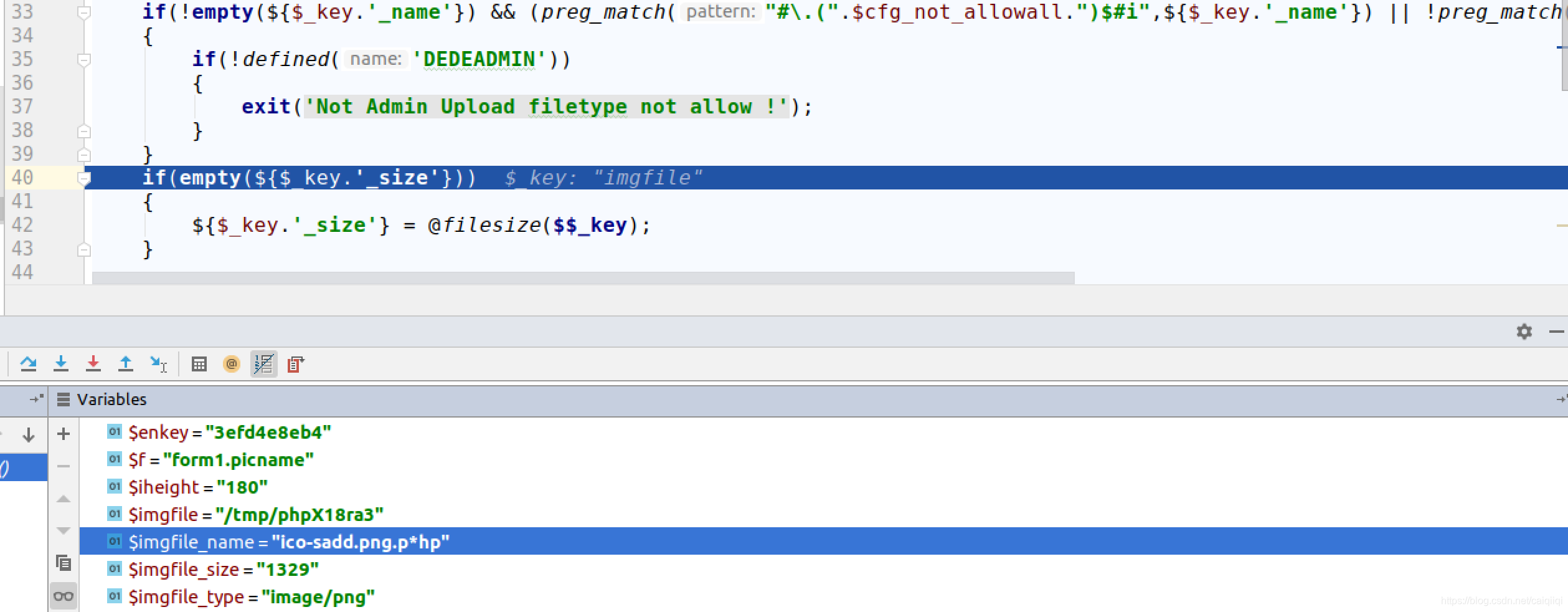1568x612 pixels.
Task: Remove watch with the minus icon
Action: pyautogui.click(x=64, y=466)
